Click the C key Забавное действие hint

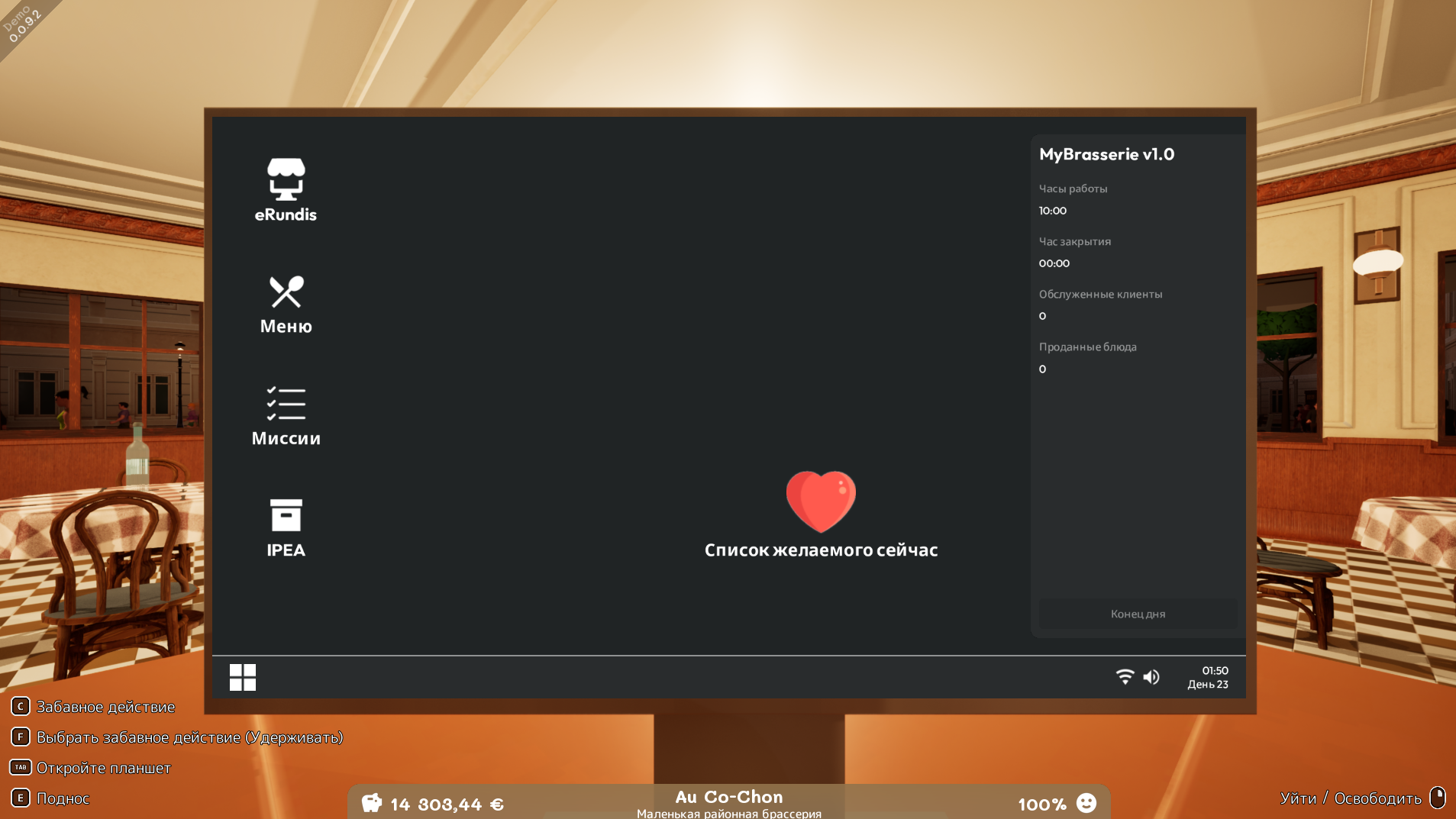click(x=93, y=707)
